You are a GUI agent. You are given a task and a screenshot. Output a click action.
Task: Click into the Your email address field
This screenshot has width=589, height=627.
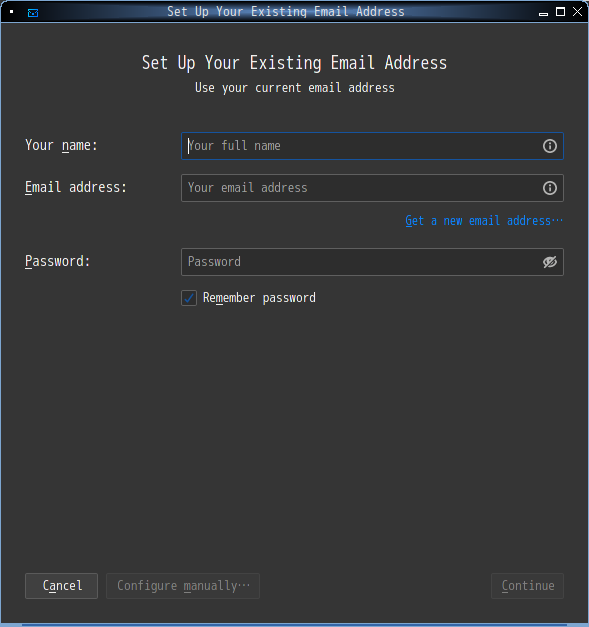coord(372,188)
